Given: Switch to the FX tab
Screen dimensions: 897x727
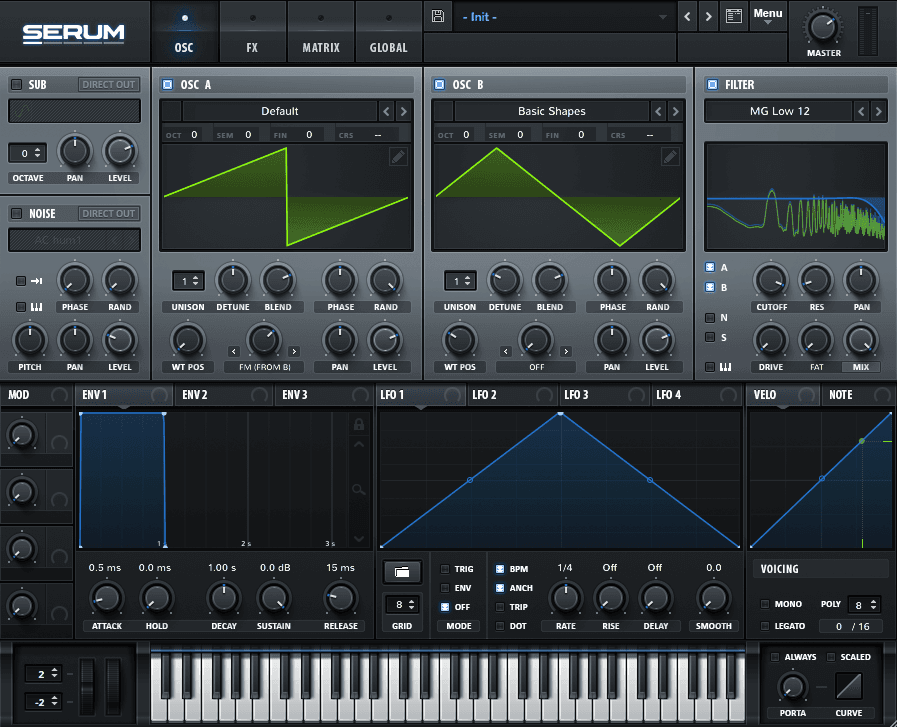Looking at the screenshot, I should click(x=252, y=31).
